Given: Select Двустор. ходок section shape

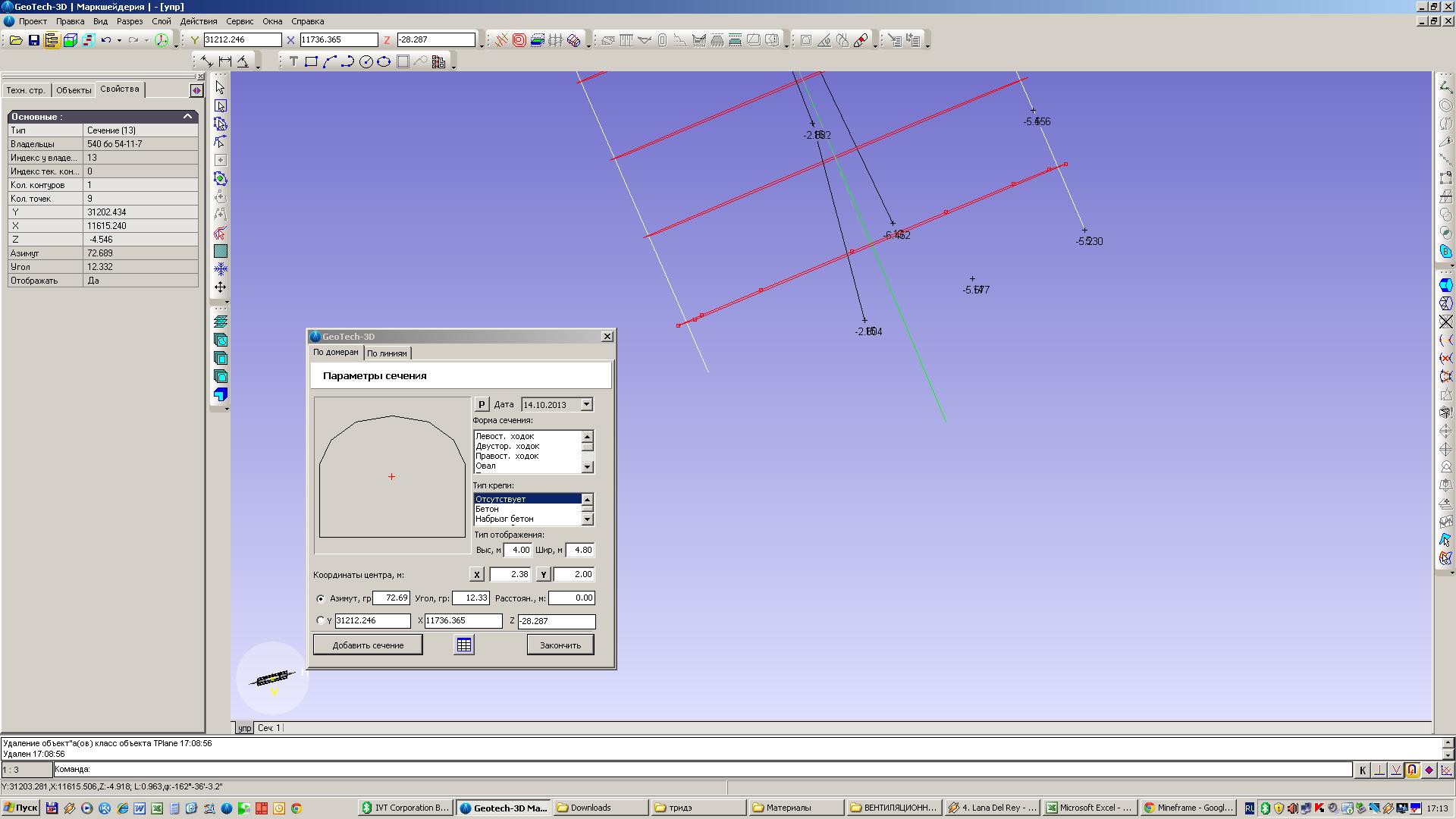Looking at the screenshot, I should (x=507, y=447).
